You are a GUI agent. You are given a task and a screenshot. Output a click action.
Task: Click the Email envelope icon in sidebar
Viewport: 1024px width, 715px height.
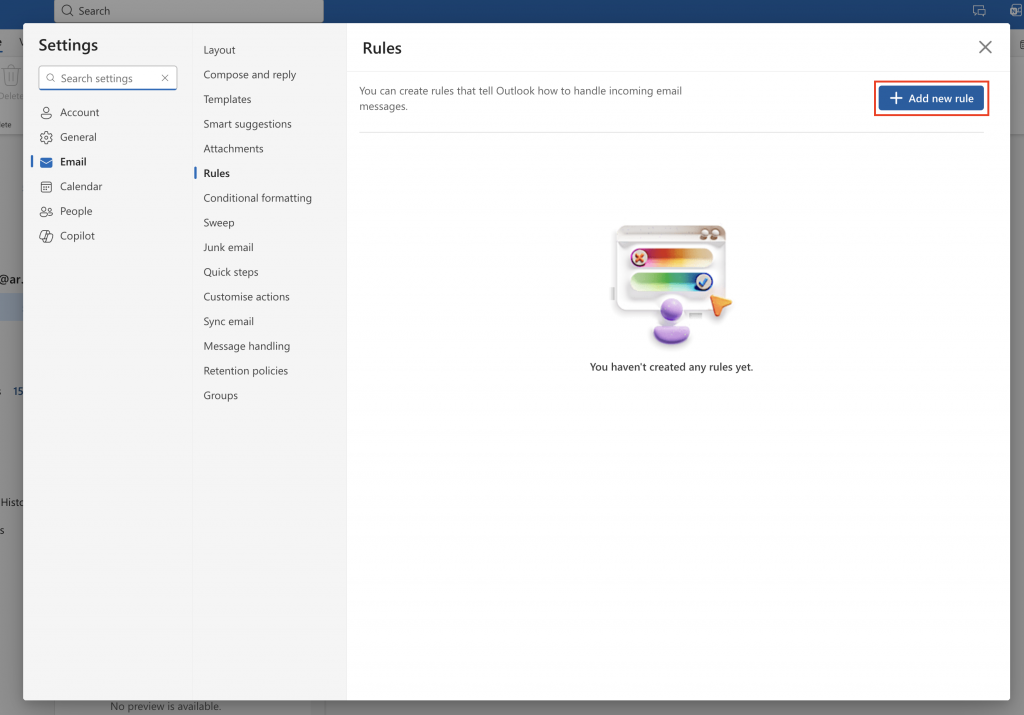pos(46,161)
